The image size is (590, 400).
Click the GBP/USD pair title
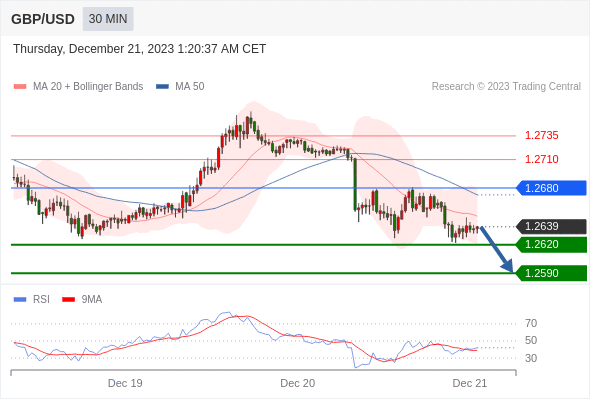[43, 19]
